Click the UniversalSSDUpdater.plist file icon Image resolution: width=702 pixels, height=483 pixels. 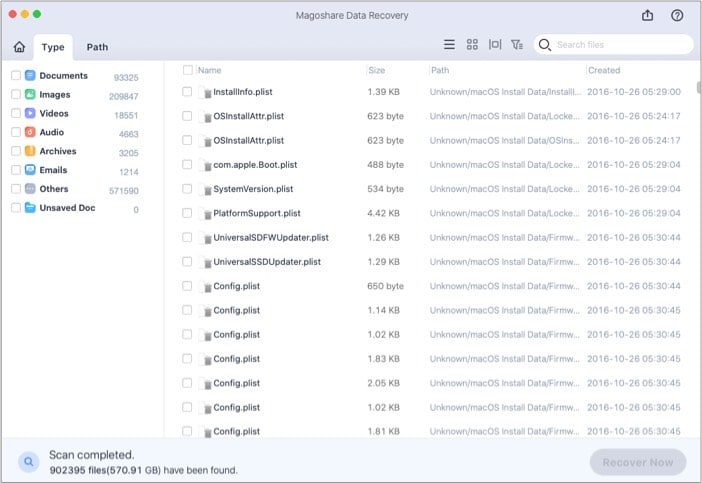206,262
